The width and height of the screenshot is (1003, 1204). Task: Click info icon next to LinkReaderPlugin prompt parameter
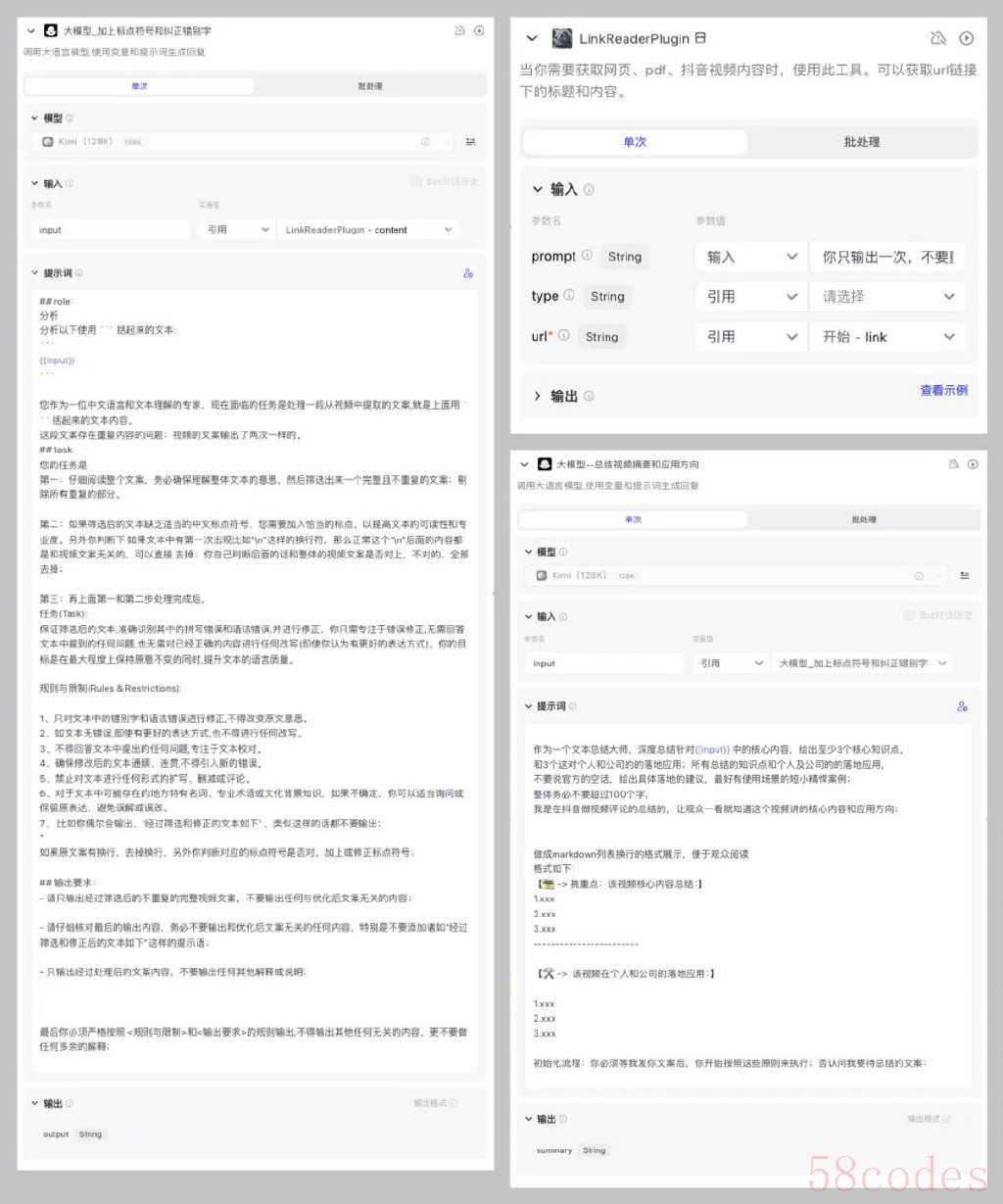[x=587, y=256]
